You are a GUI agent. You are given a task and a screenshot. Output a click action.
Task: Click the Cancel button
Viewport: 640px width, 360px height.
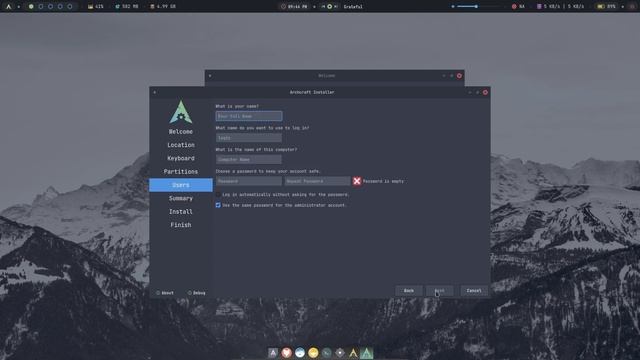pos(474,291)
